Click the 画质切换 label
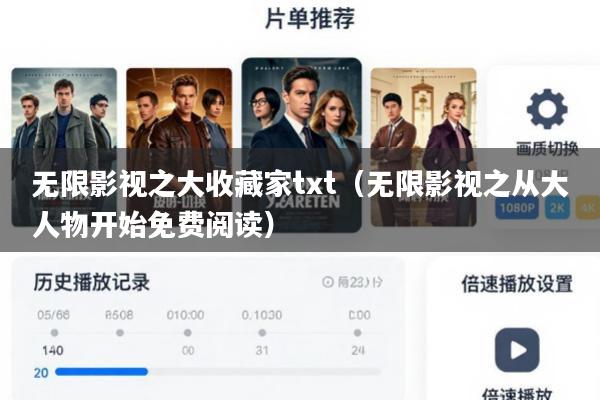 547,149
